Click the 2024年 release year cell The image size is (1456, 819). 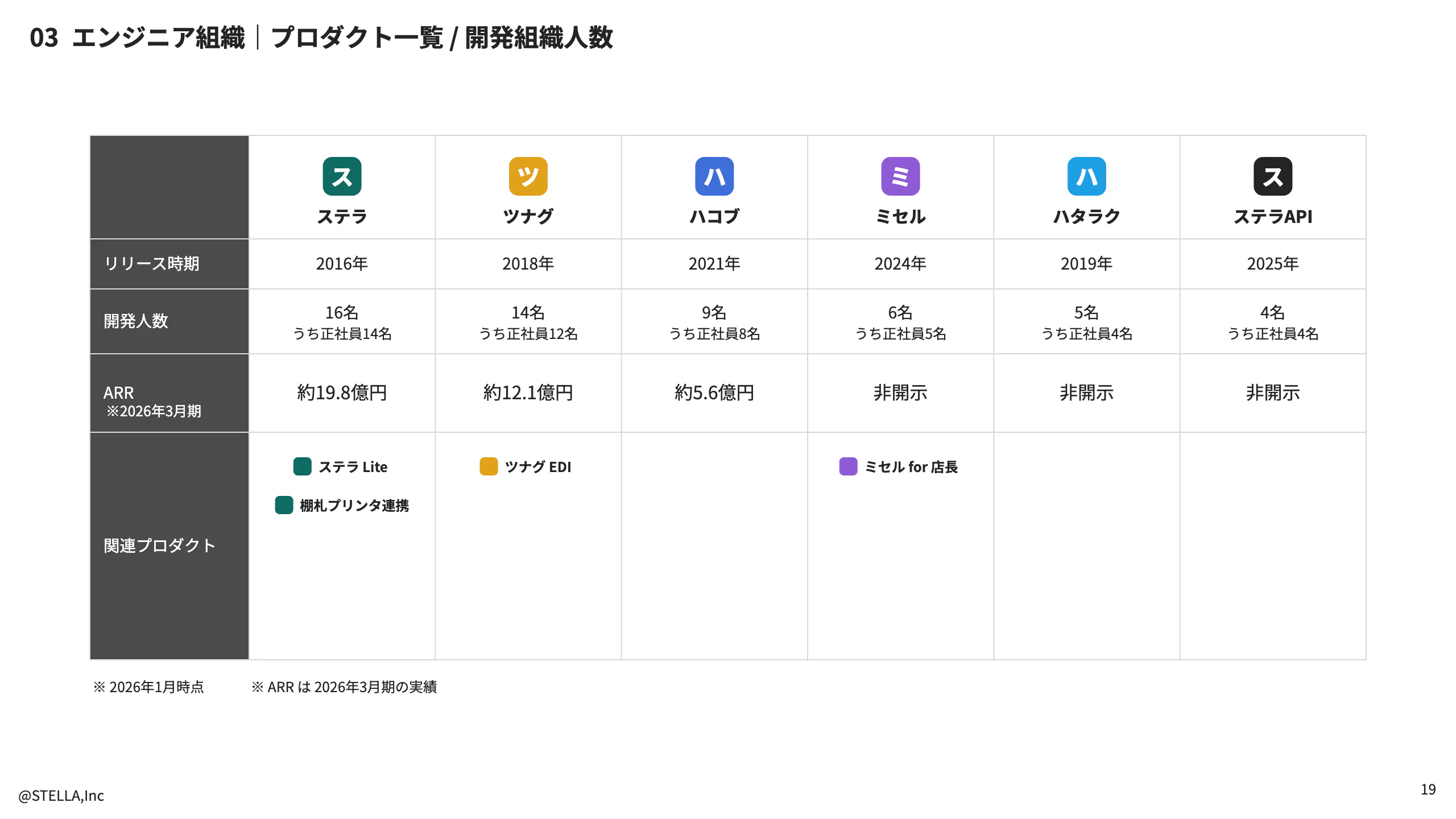coord(900,264)
